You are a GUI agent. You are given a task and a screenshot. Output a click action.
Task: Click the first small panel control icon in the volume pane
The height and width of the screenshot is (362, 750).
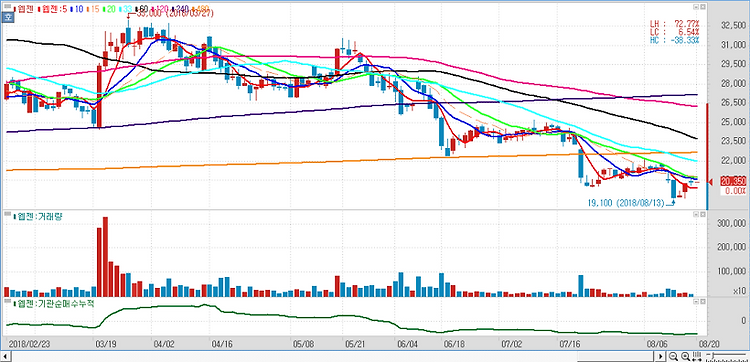(x=696, y=214)
